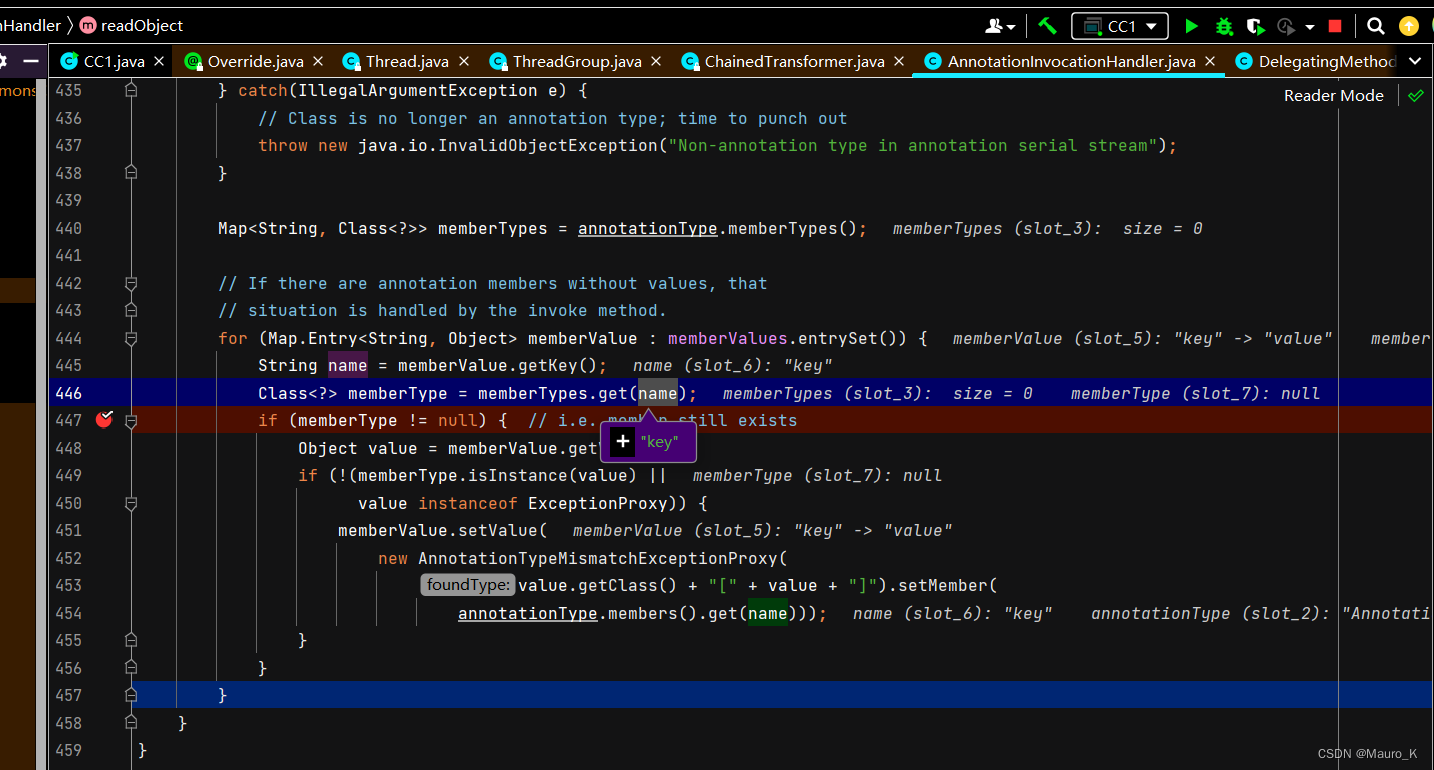
Task: Click the fold end marker at line 455
Action: point(130,640)
